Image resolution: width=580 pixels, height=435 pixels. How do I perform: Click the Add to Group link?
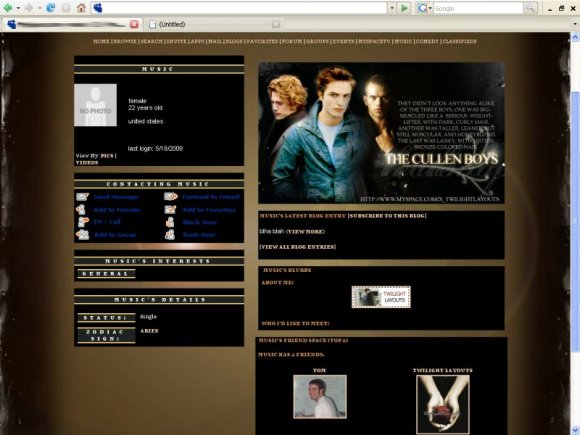pyautogui.click(x=115, y=235)
